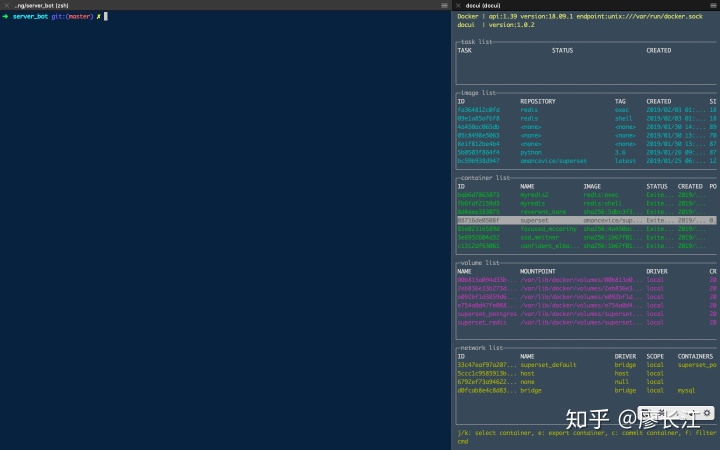The height and width of the screenshot is (450, 720).
Task: Select the confident_elba container row
Action: pyautogui.click(x=586, y=246)
